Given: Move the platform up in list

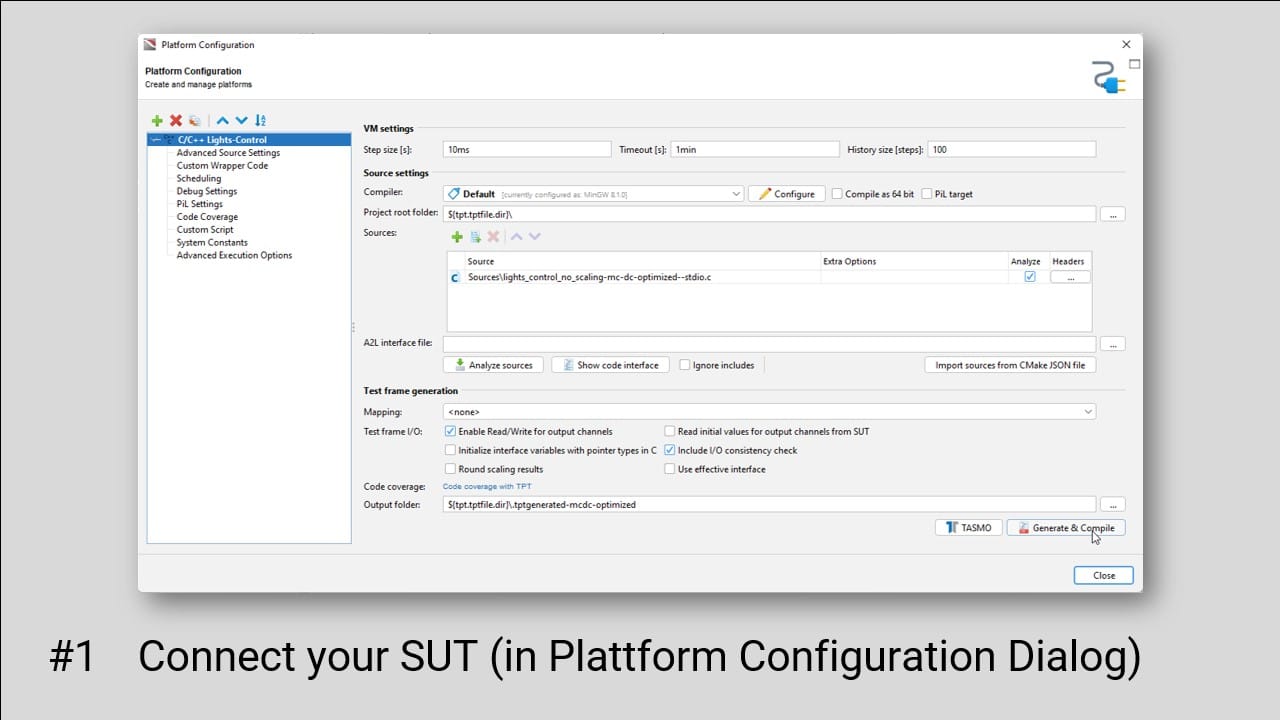Looking at the screenshot, I should tap(223, 120).
